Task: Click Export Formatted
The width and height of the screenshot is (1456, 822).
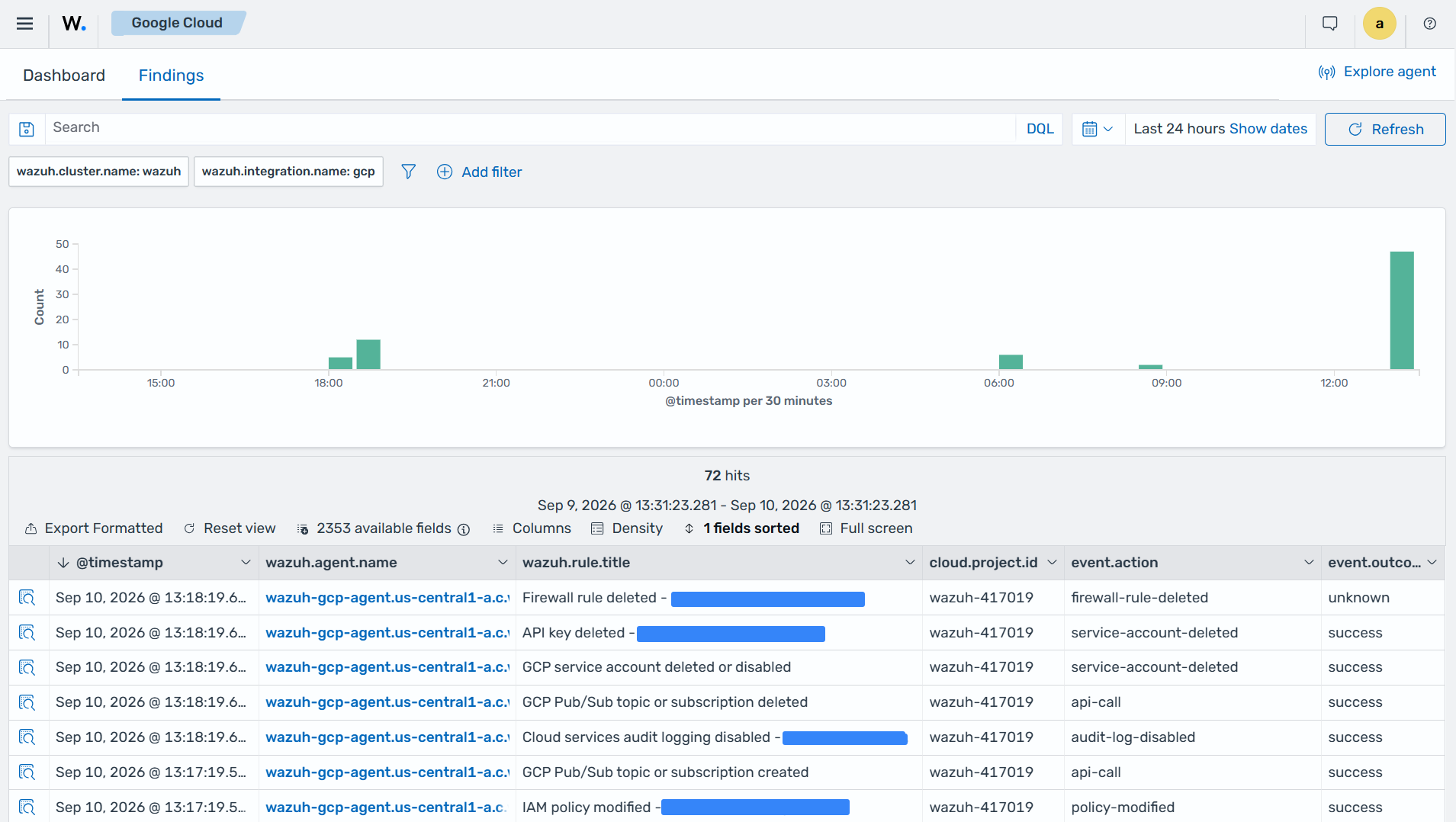Action: click(94, 528)
